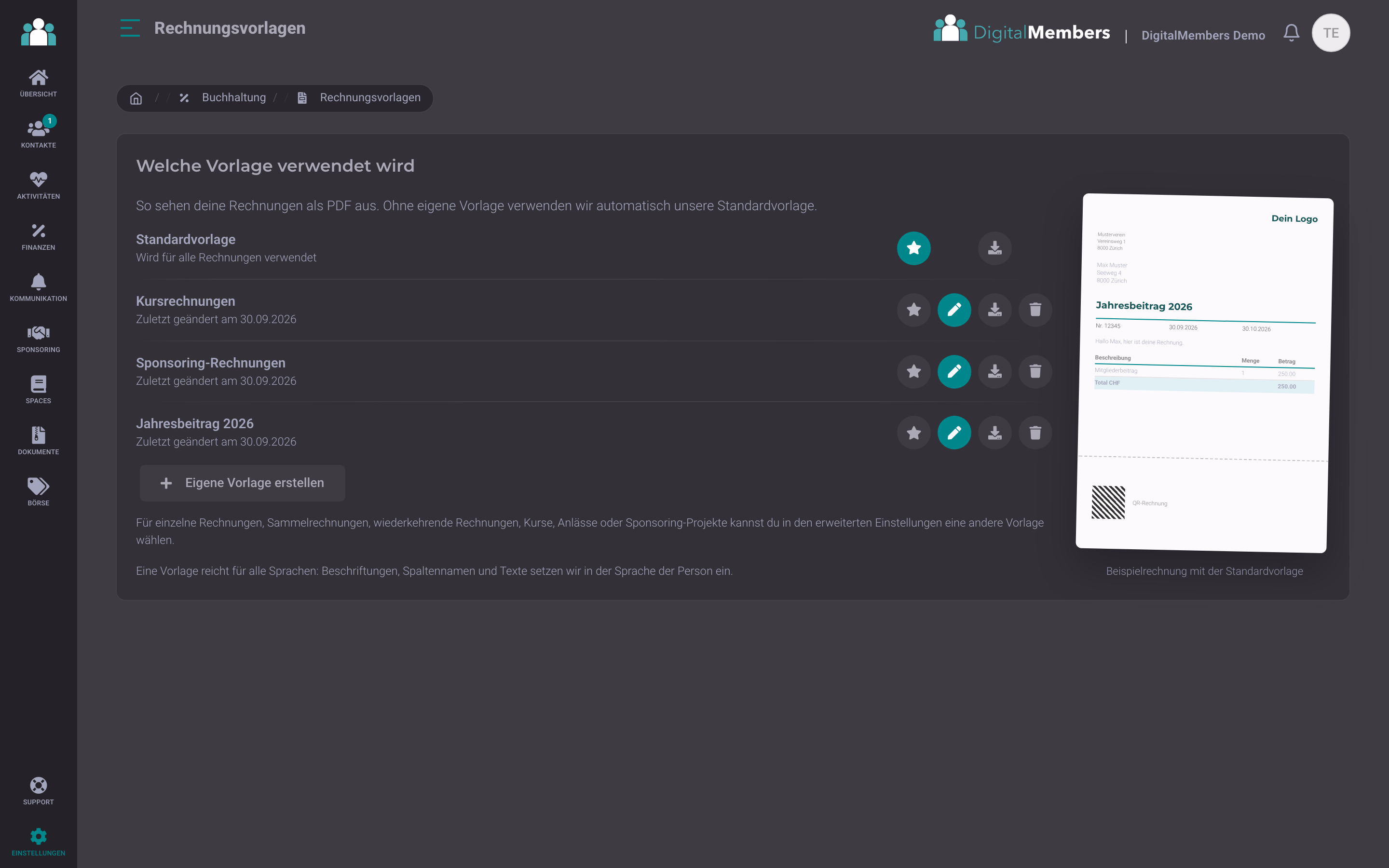Click the DigitalMembers logo atop sidebar
This screenshot has height=868, width=1389.
pos(39,31)
